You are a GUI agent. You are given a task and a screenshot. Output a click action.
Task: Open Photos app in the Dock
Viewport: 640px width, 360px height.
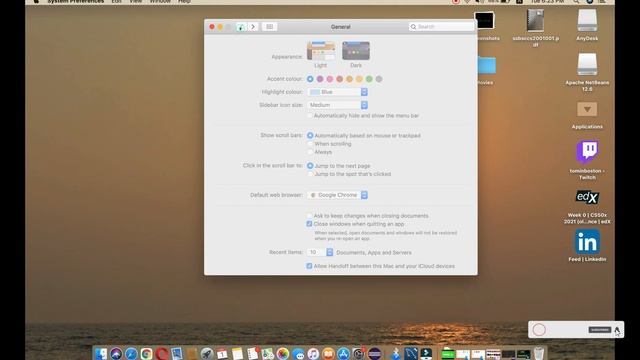click(x=282, y=353)
